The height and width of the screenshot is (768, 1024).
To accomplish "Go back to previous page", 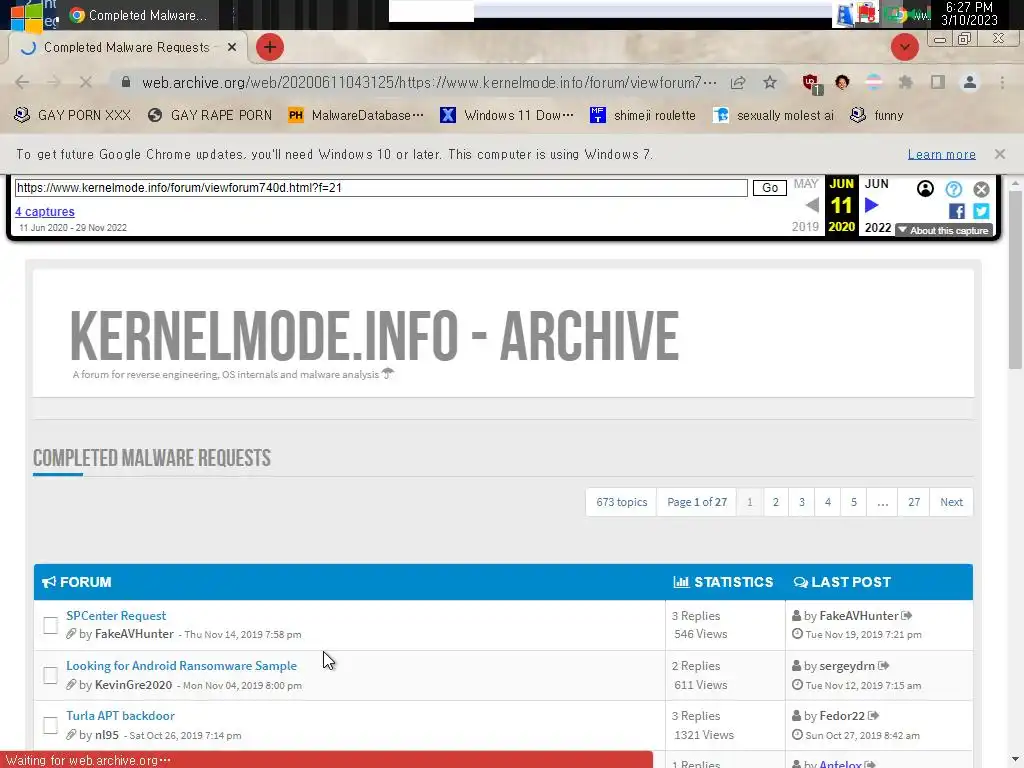I will click(22, 82).
